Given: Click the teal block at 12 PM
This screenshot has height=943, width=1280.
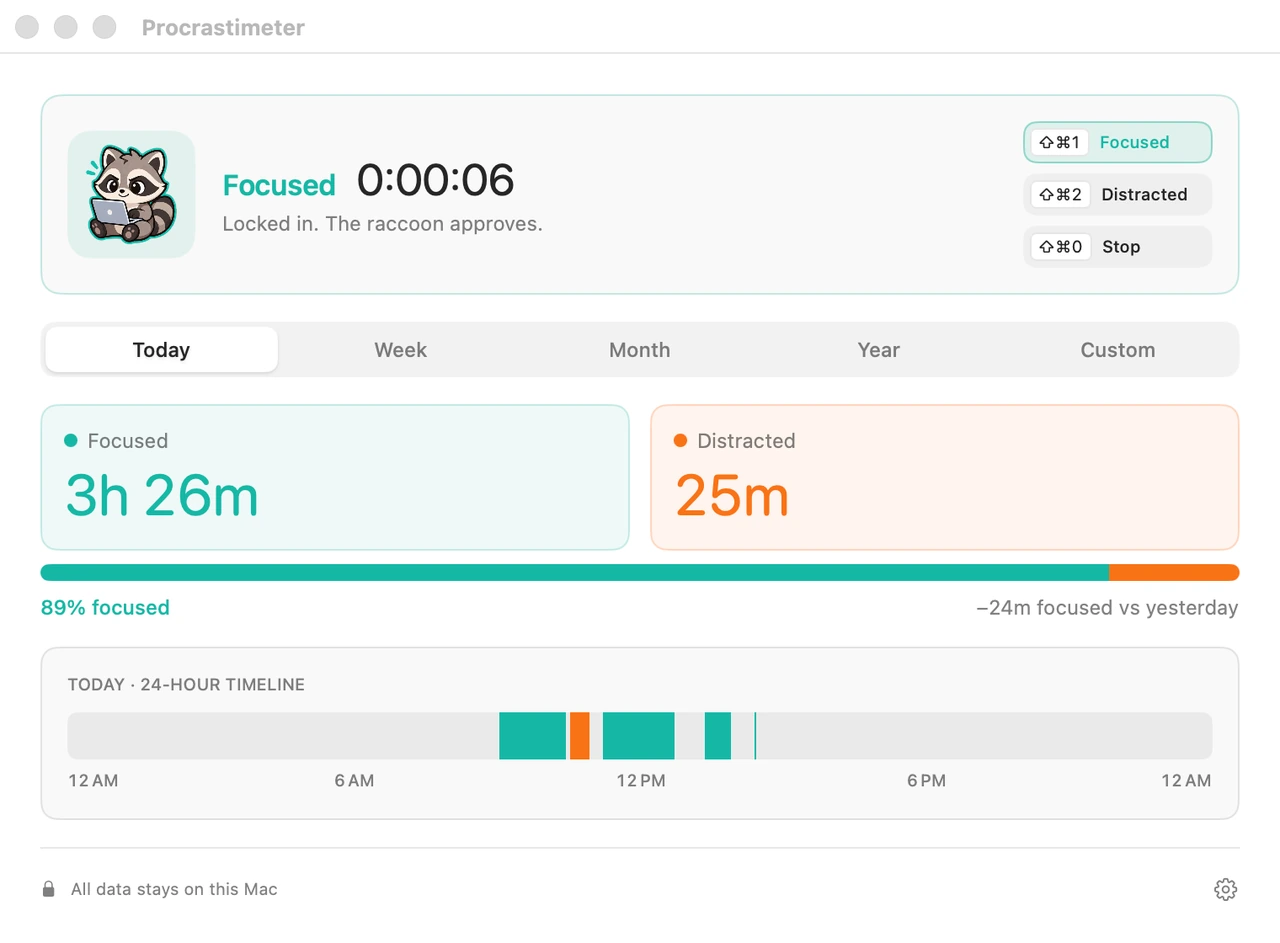Looking at the screenshot, I should tap(639, 736).
